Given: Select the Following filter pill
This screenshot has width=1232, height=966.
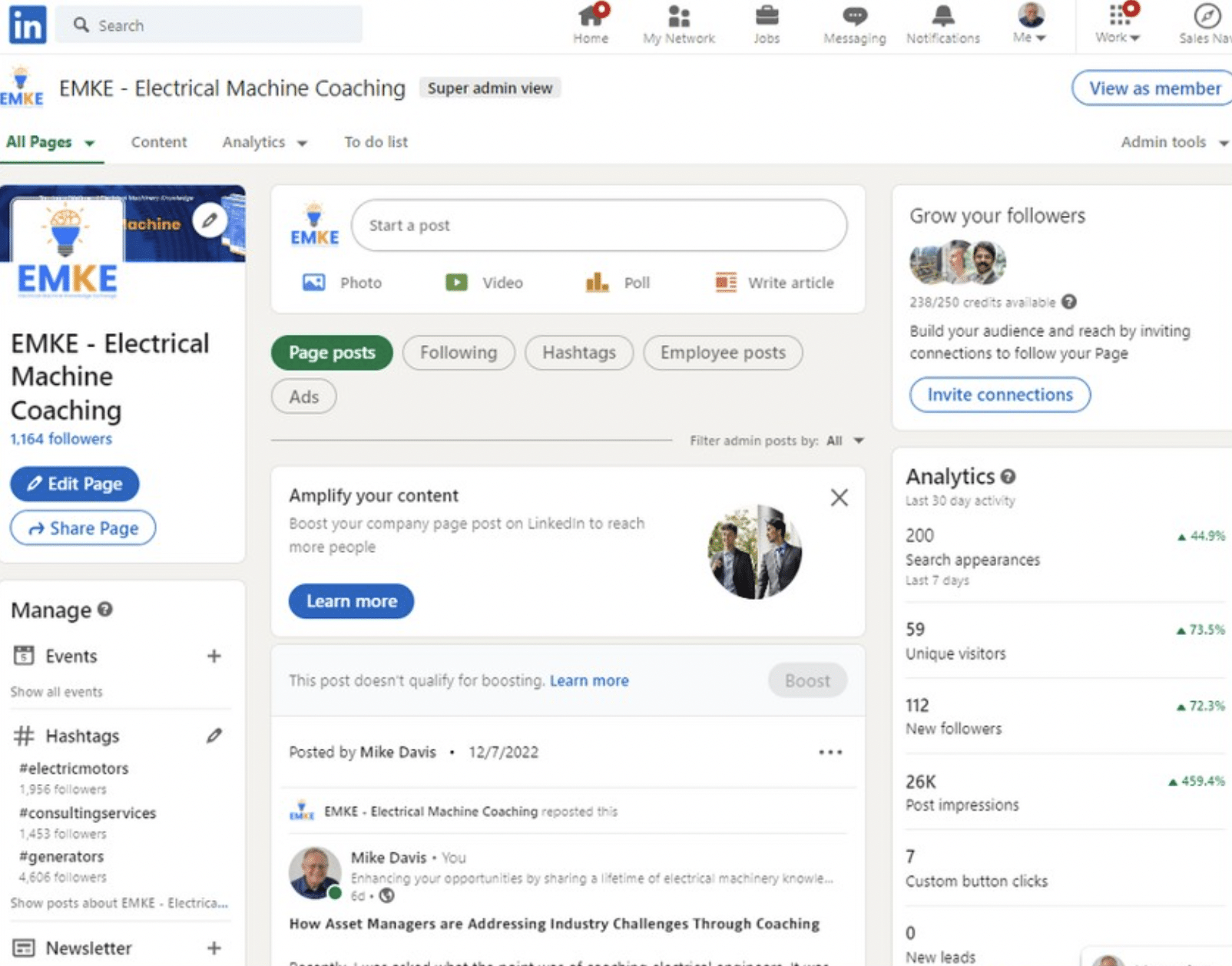Looking at the screenshot, I should pos(458,352).
